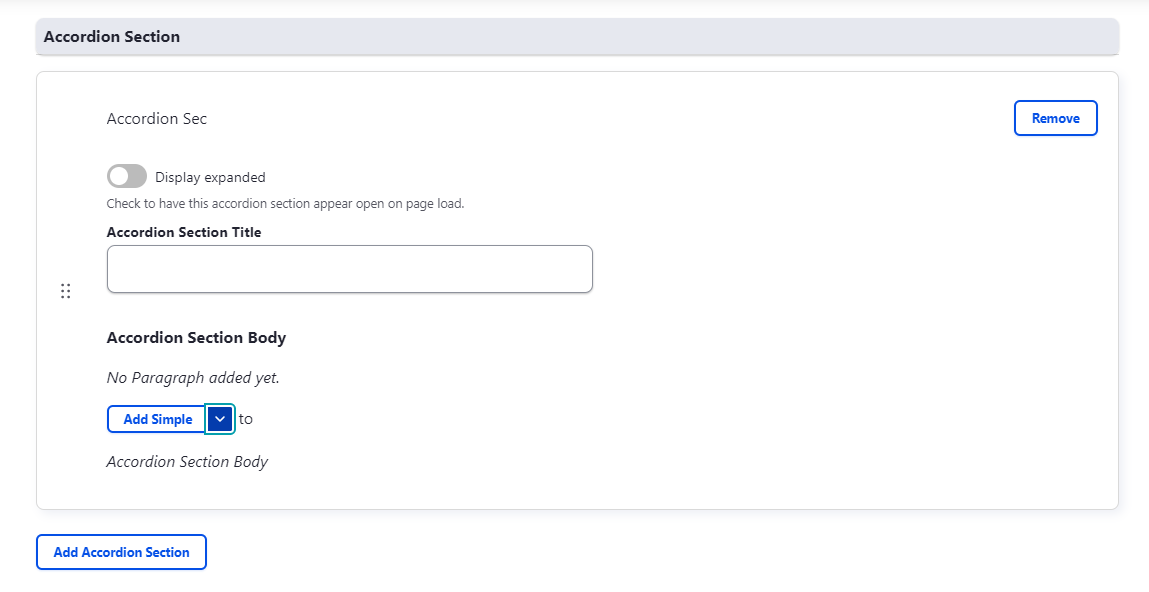Click the "Accordion Sec" paragraph type text
The height and width of the screenshot is (592, 1149).
point(157,118)
